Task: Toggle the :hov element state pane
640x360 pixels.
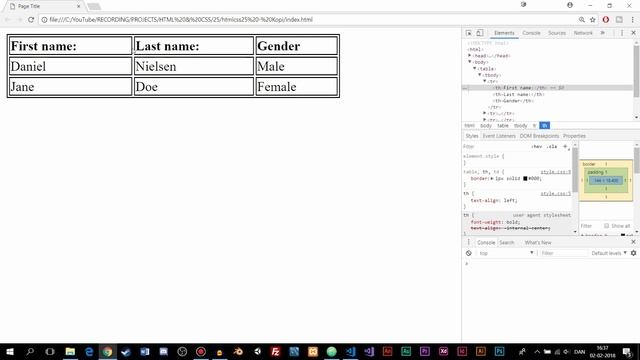Action: (537, 147)
